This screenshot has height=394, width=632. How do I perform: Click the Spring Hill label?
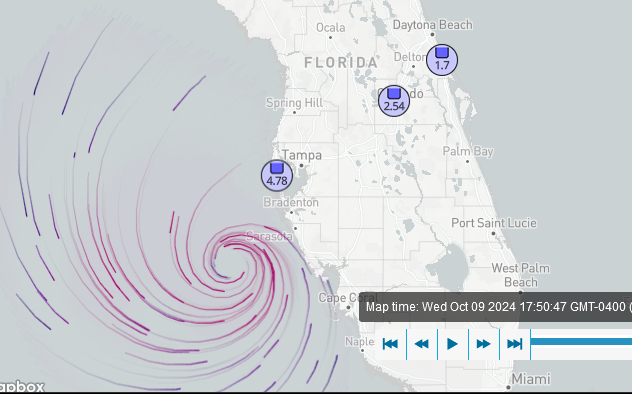[x=294, y=103]
